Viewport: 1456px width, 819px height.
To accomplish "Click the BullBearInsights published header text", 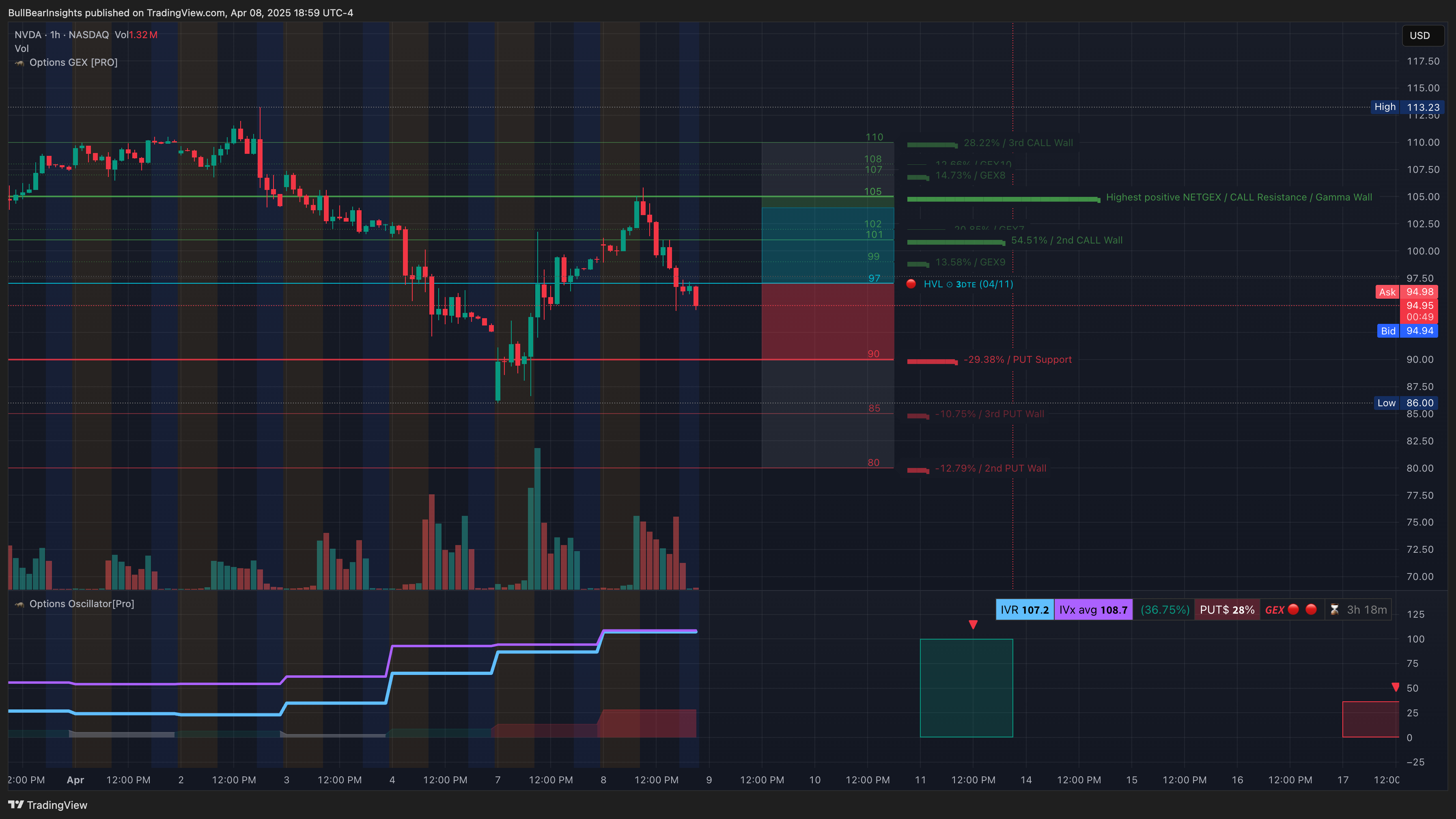I will pos(181,13).
